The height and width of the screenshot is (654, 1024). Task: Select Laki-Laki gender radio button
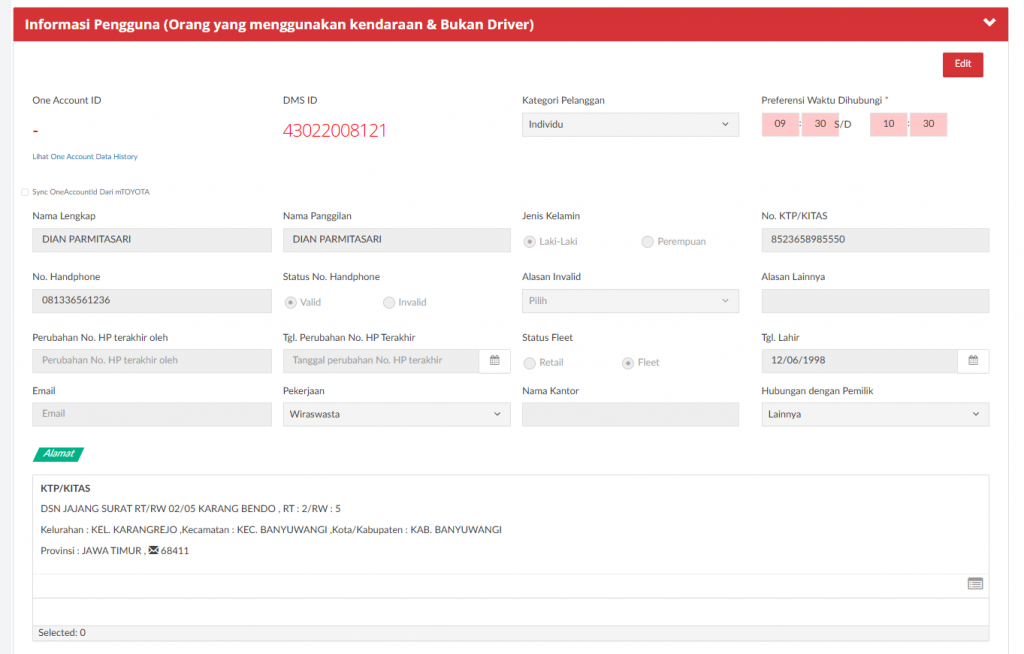click(x=530, y=242)
